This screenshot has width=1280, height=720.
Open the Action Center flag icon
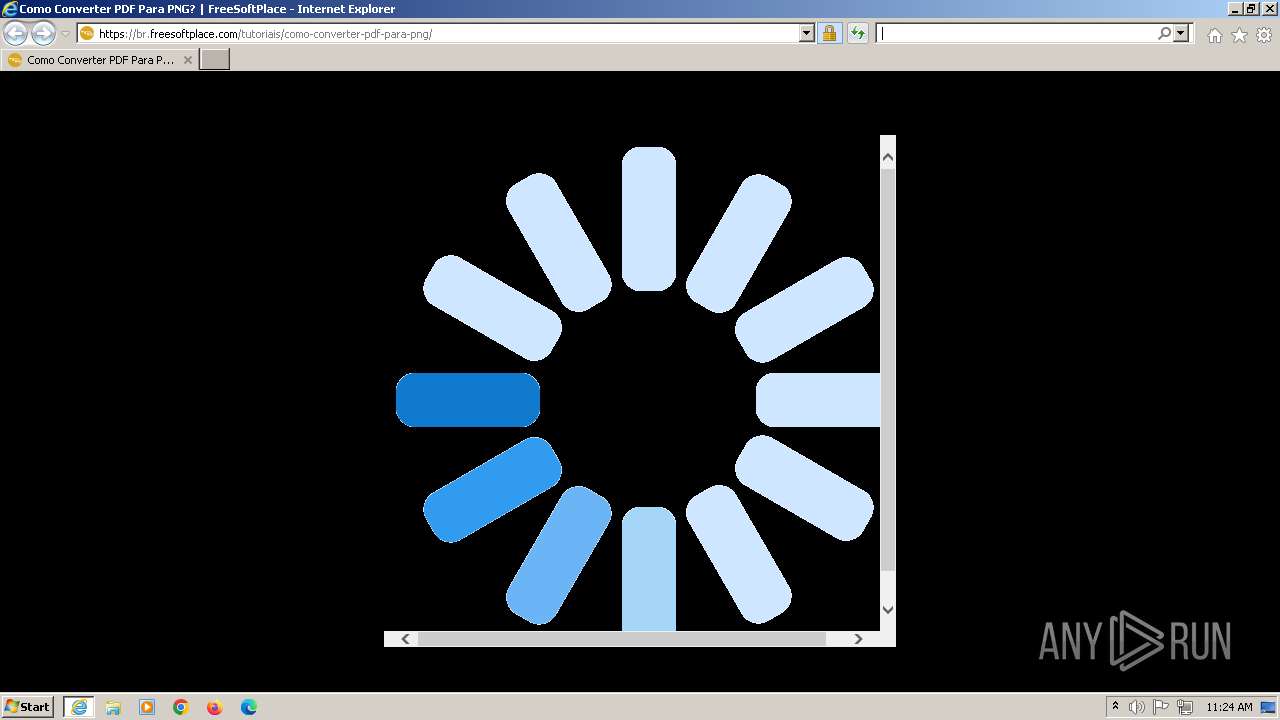point(1161,707)
